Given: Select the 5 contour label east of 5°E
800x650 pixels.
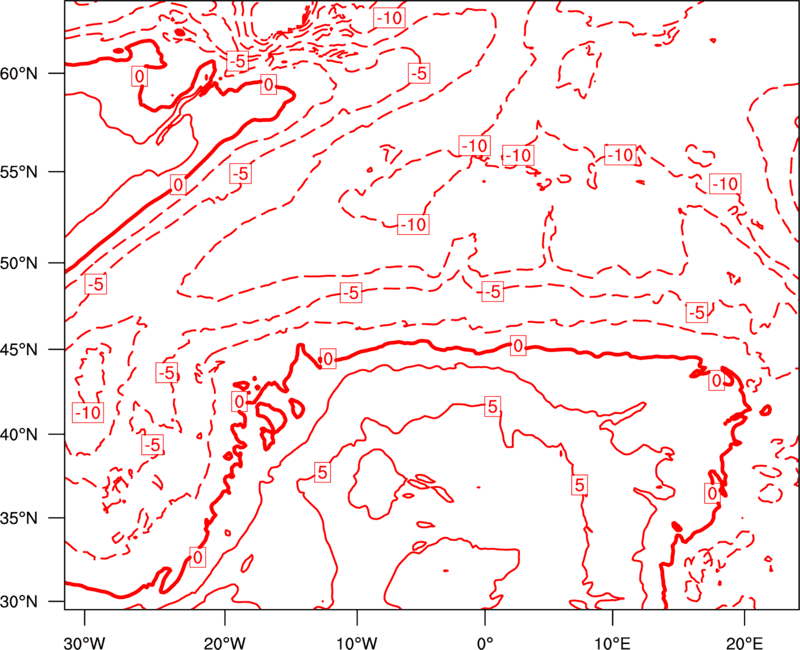Looking at the screenshot, I should tap(579, 485).
